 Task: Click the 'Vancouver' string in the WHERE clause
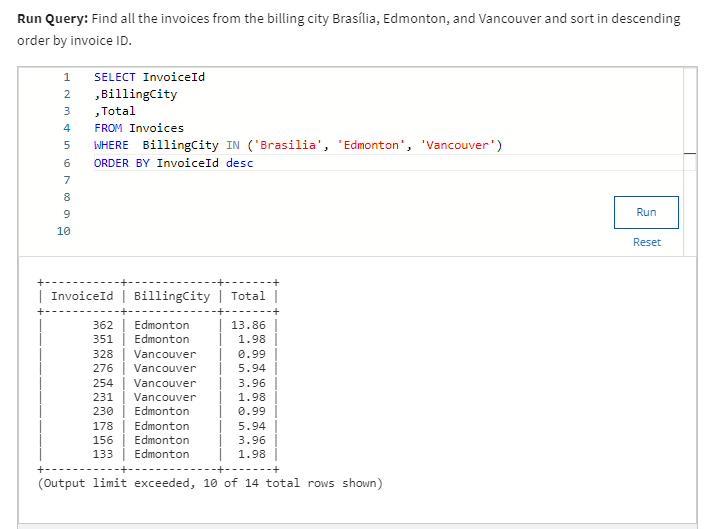click(458, 145)
